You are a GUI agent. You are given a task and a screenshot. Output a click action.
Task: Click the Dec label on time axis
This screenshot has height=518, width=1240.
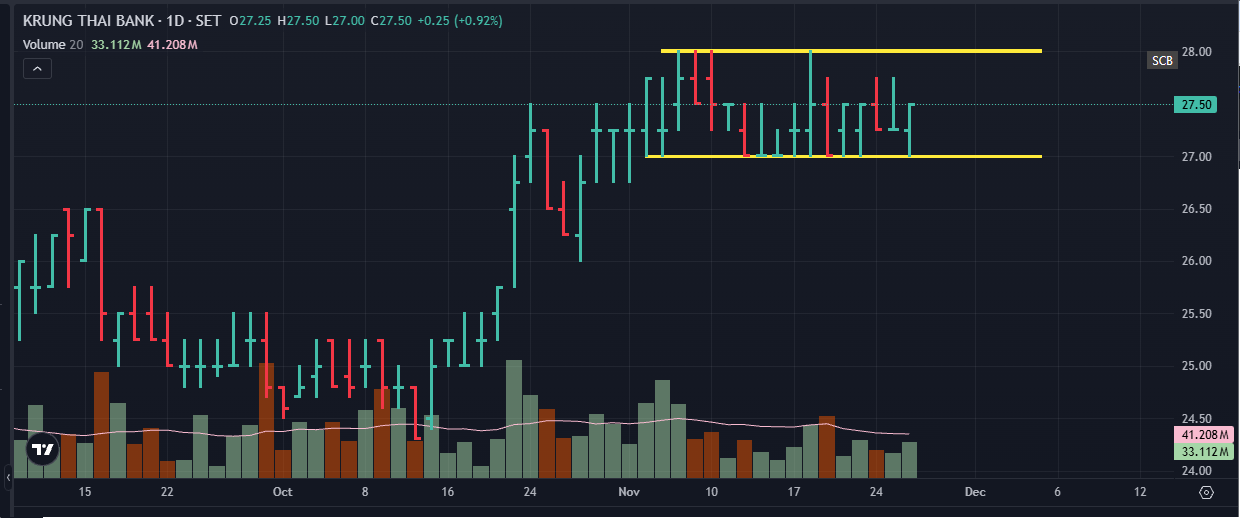click(x=975, y=492)
